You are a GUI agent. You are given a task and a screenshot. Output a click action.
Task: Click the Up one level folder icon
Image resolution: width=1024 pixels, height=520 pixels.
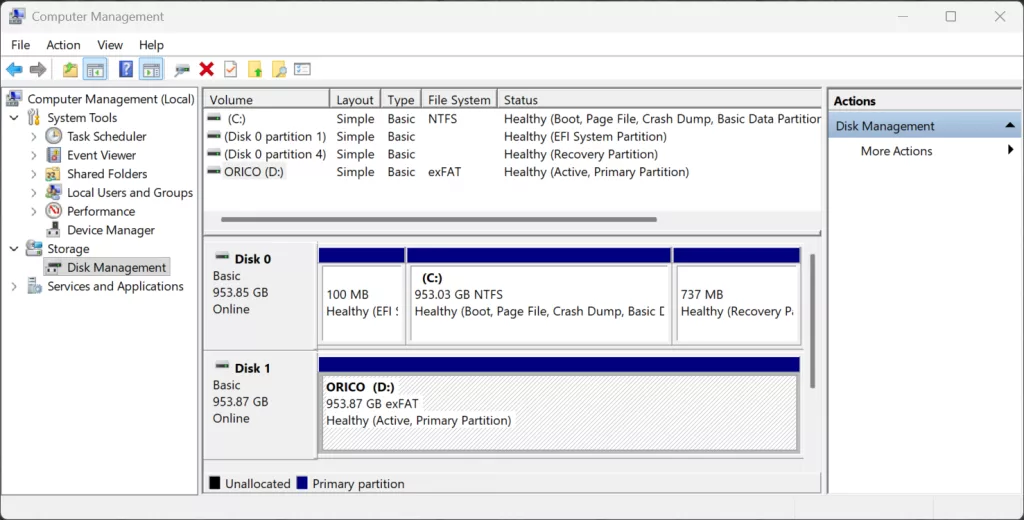click(69, 69)
